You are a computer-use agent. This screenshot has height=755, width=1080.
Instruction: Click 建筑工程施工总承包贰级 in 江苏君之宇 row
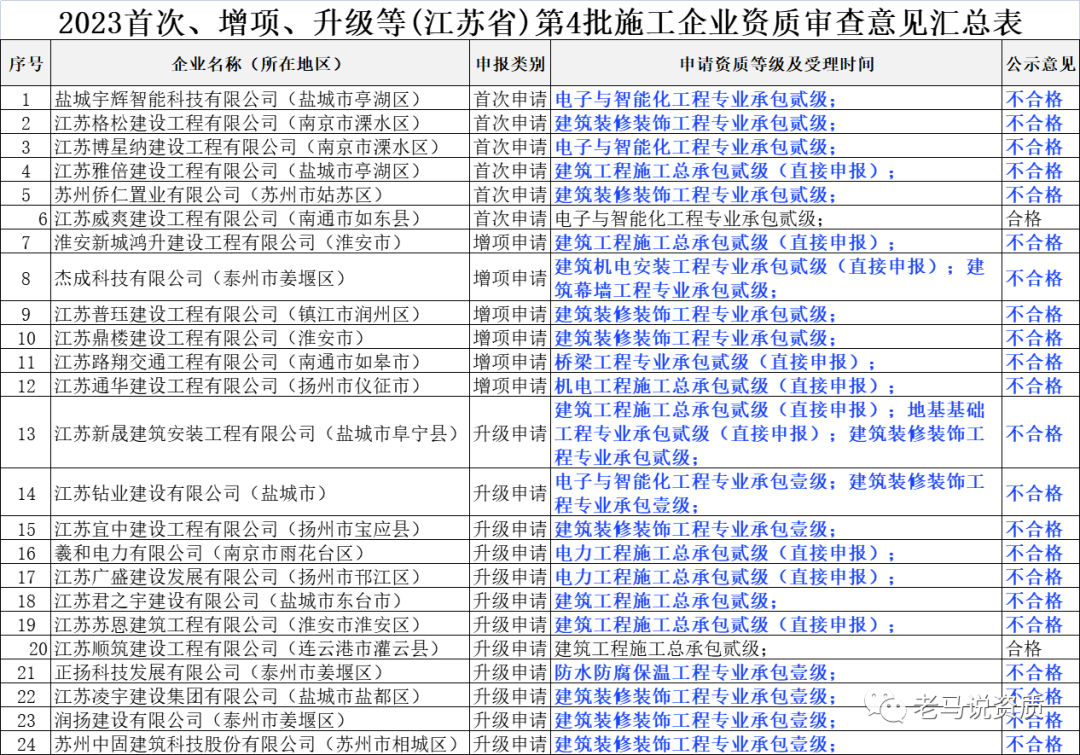pos(776,600)
